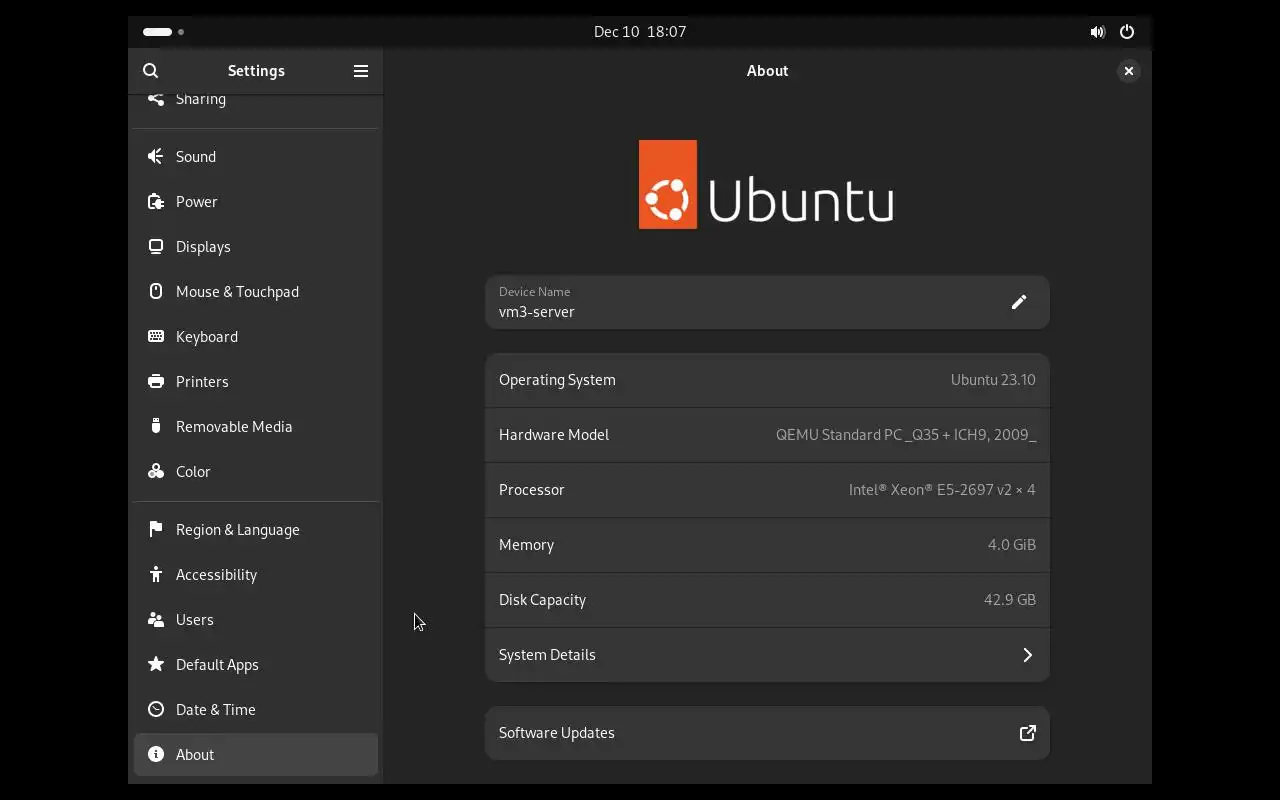Select the About sidebar entry
The height and width of the screenshot is (800, 1280).
point(256,754)
